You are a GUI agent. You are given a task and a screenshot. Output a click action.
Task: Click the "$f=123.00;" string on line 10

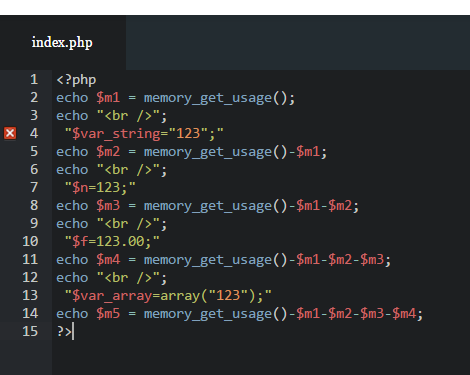pos(112,242)
